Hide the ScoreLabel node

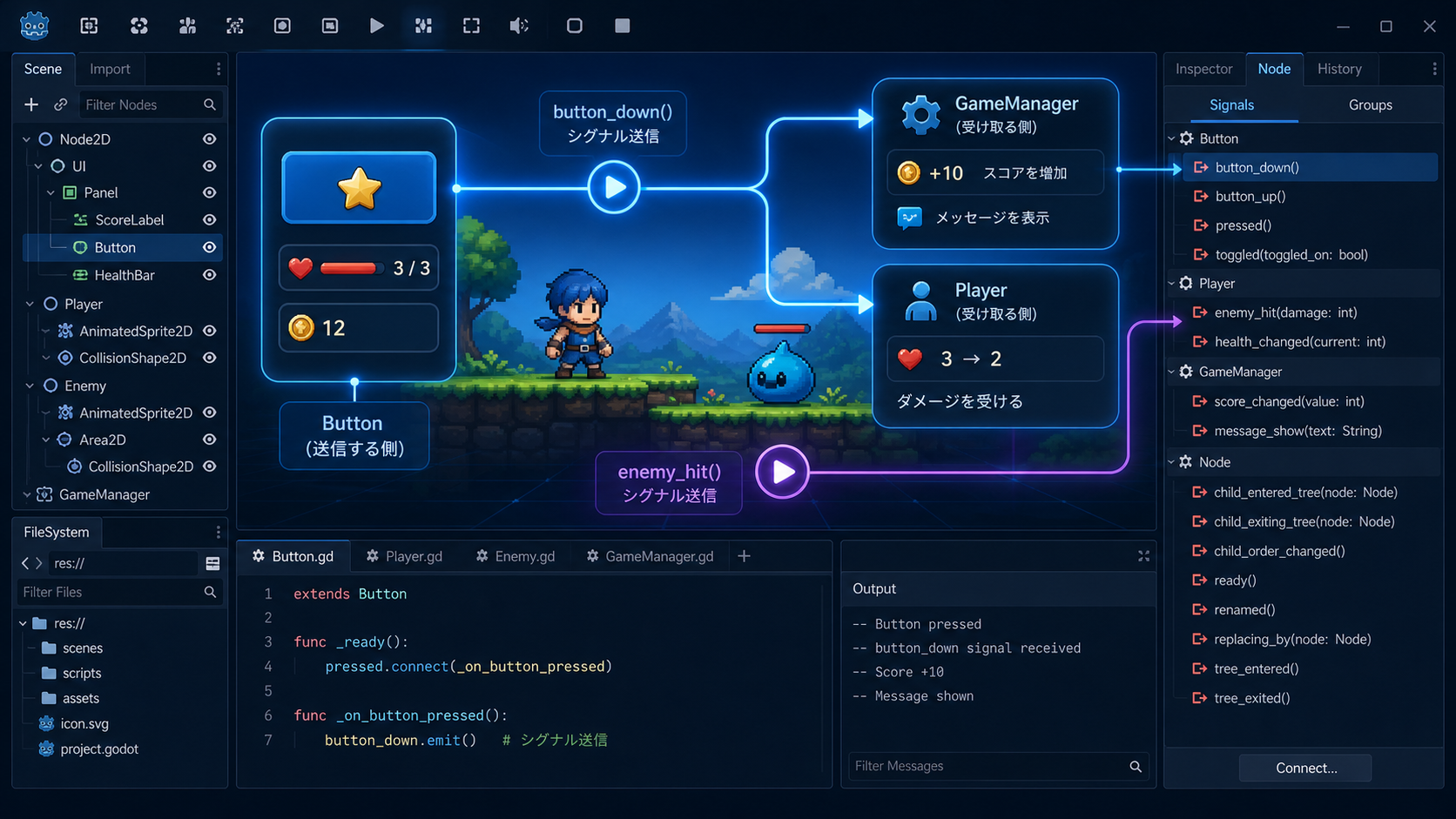209,220
